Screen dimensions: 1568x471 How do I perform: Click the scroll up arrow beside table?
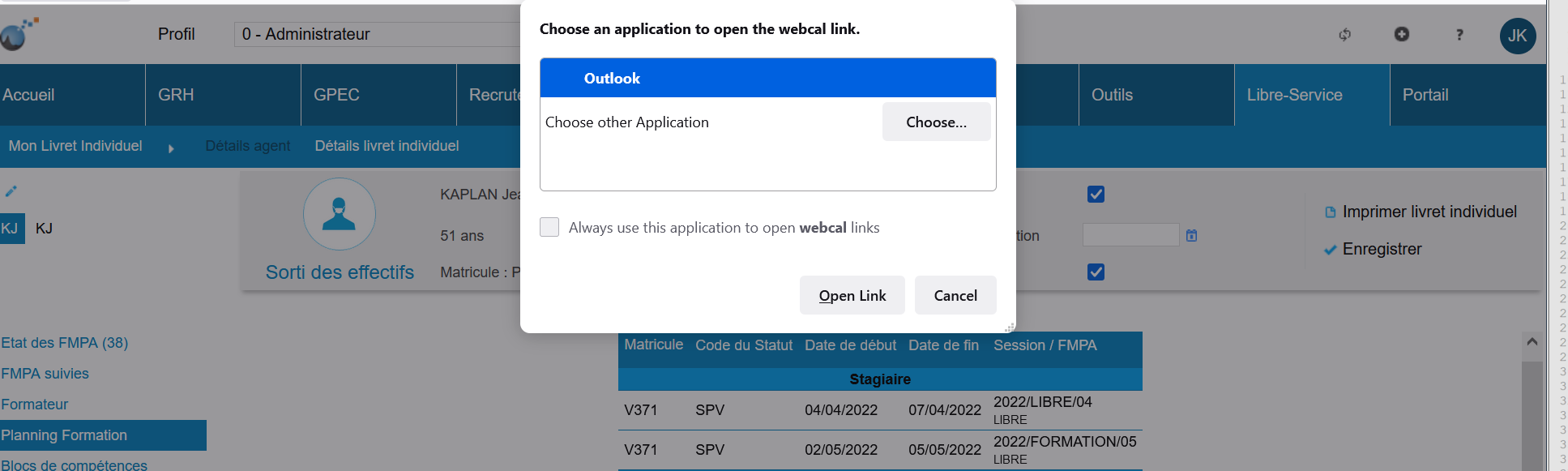click(1532, 342)
